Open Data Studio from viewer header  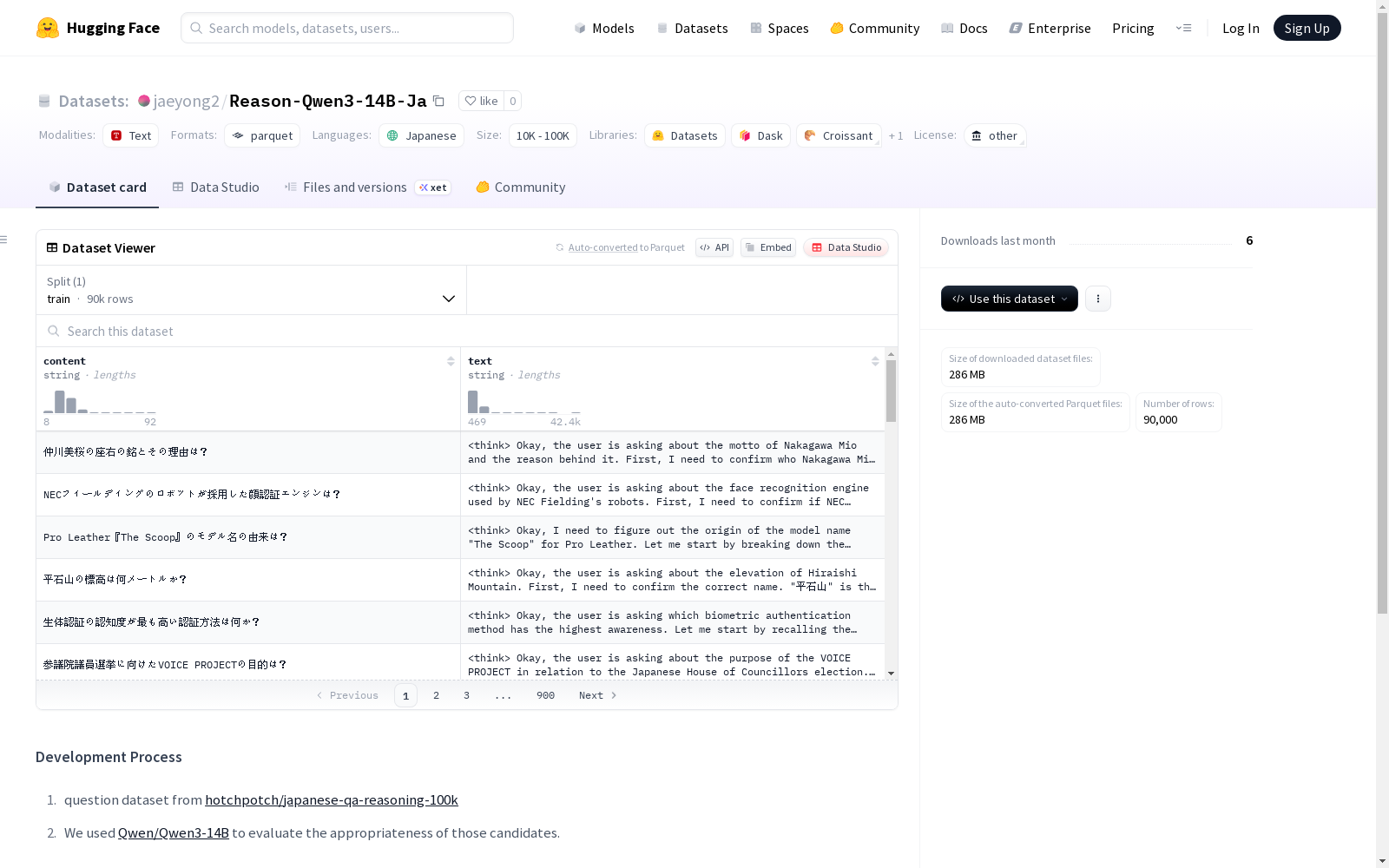click(x=846, y=247)
